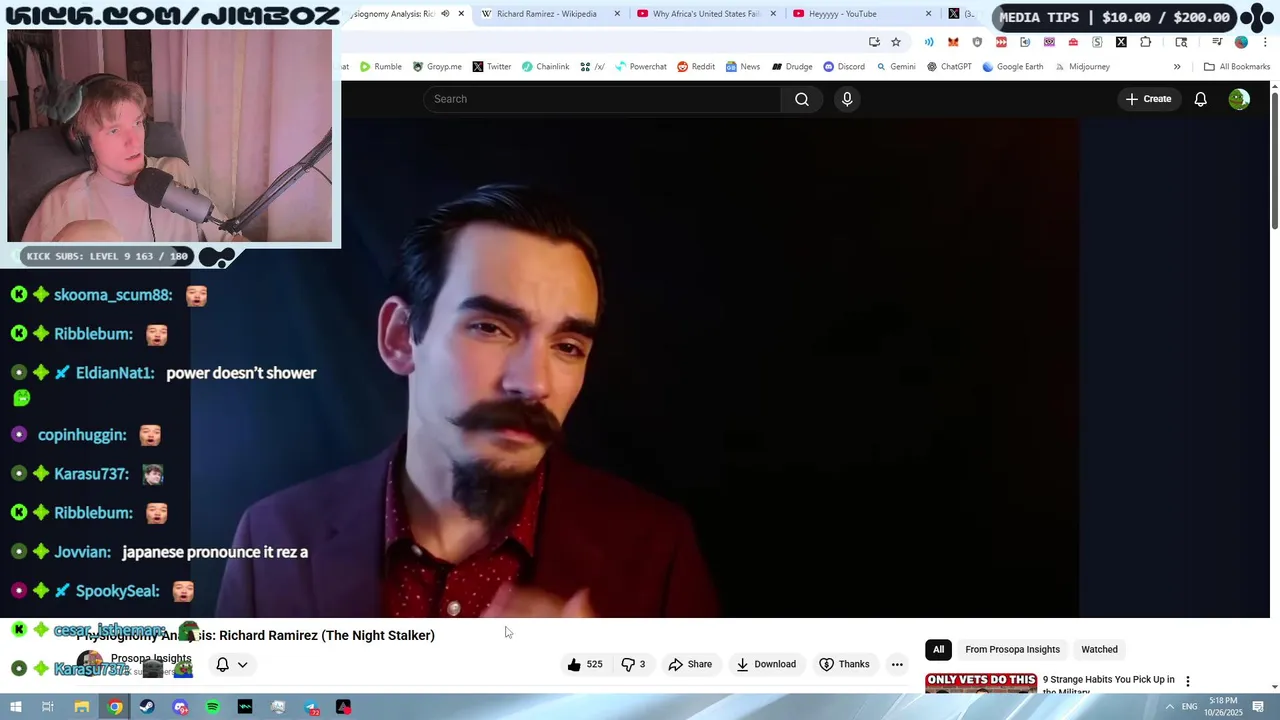Click the ENG language indicator

[x=1189, y=707]
